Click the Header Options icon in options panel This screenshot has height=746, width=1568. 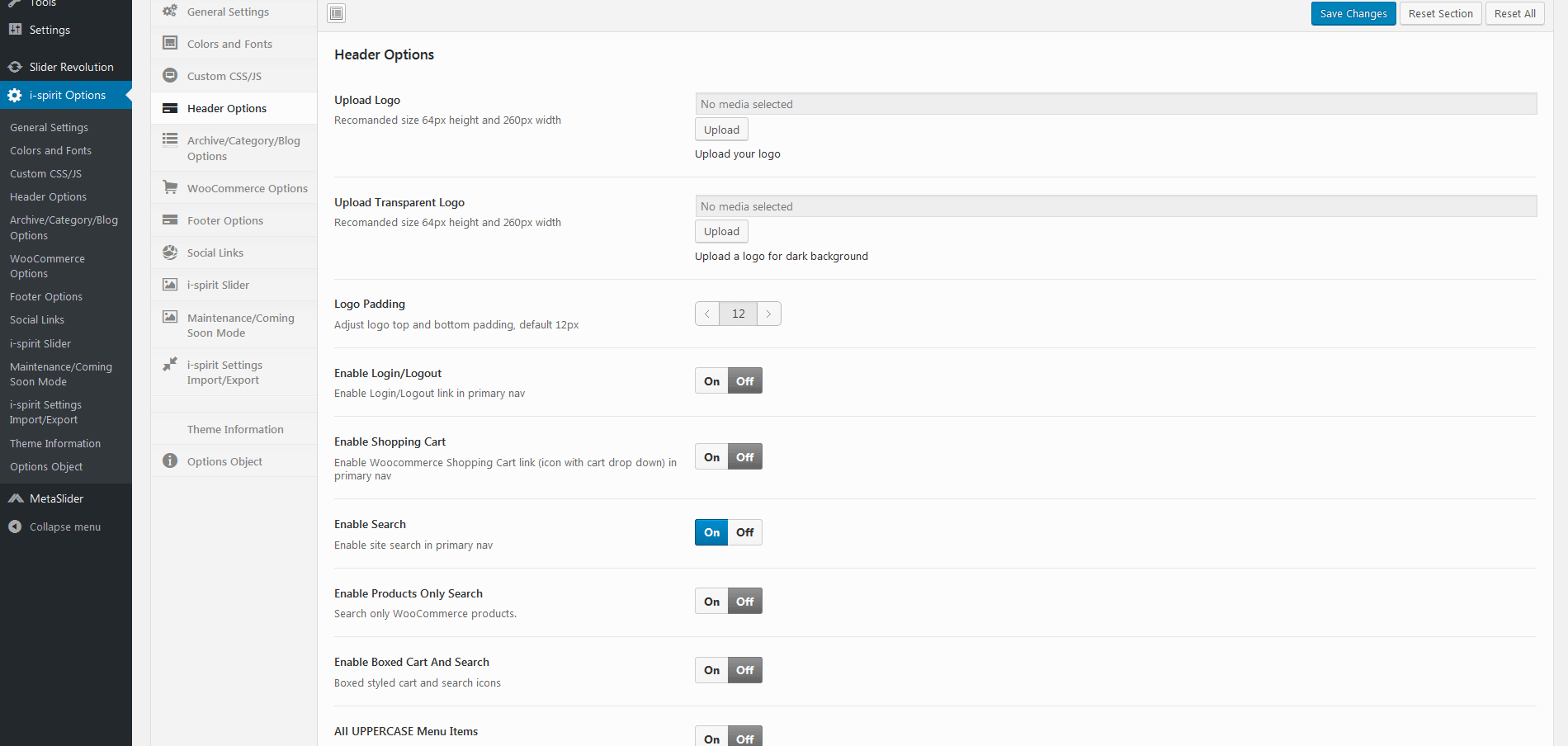click(x=170, y=108)
